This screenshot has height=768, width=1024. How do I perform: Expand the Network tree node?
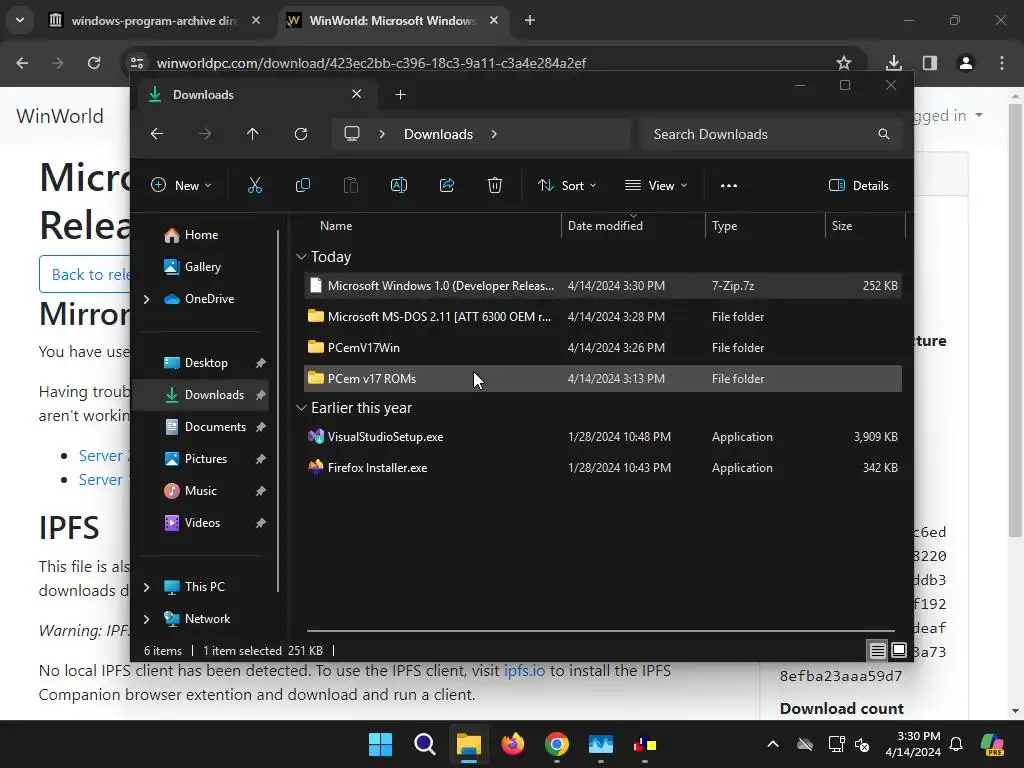147,618
